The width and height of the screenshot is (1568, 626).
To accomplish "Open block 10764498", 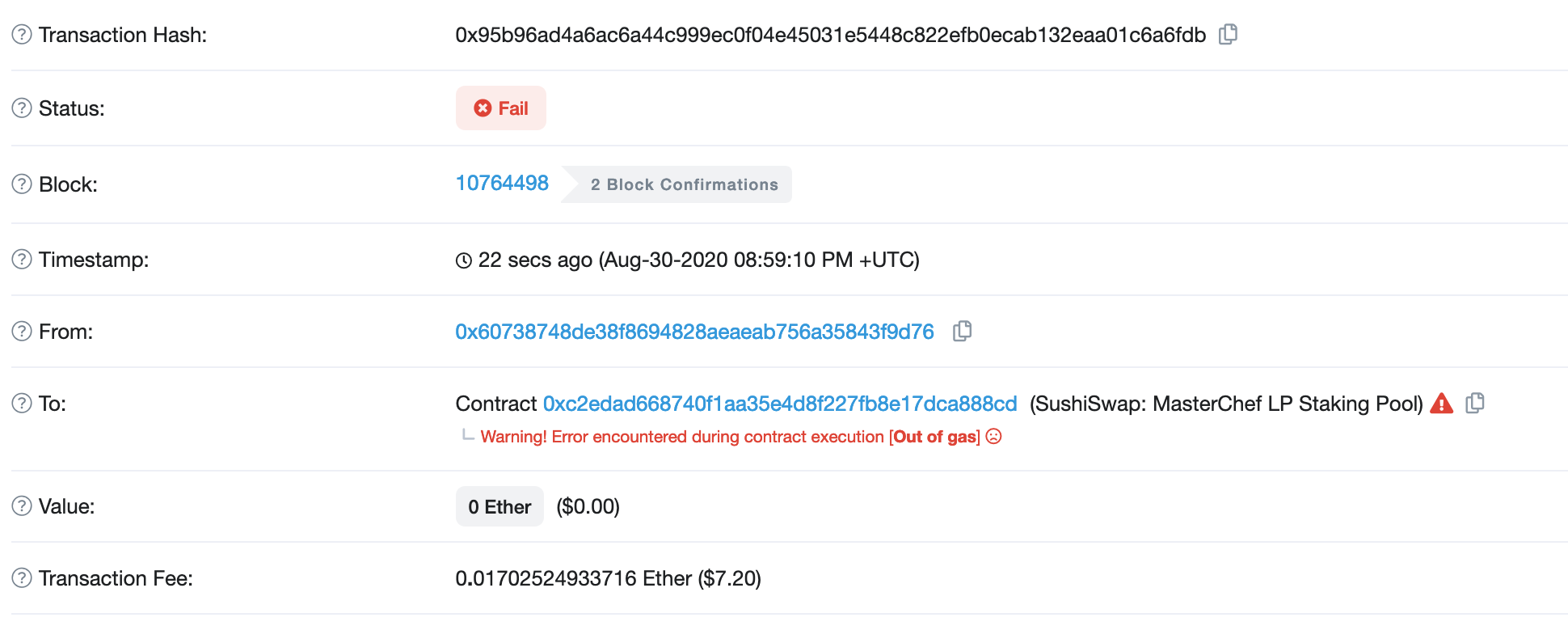I will (x=502, y=184).
